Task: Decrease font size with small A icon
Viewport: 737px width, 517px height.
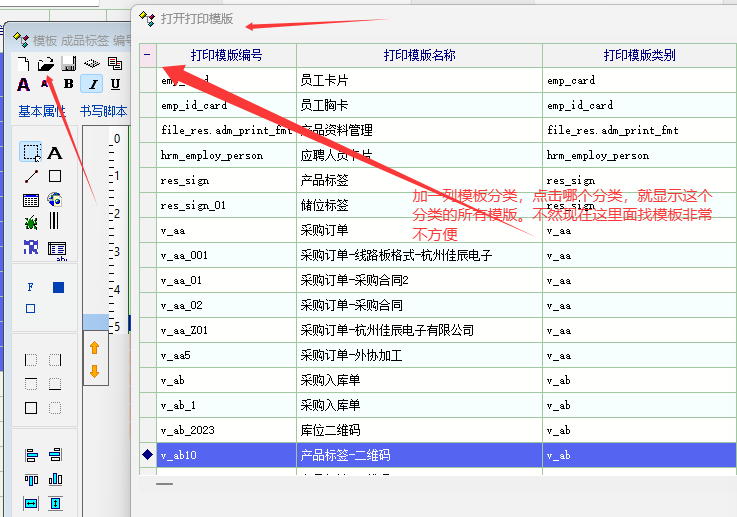Action: 45,84
